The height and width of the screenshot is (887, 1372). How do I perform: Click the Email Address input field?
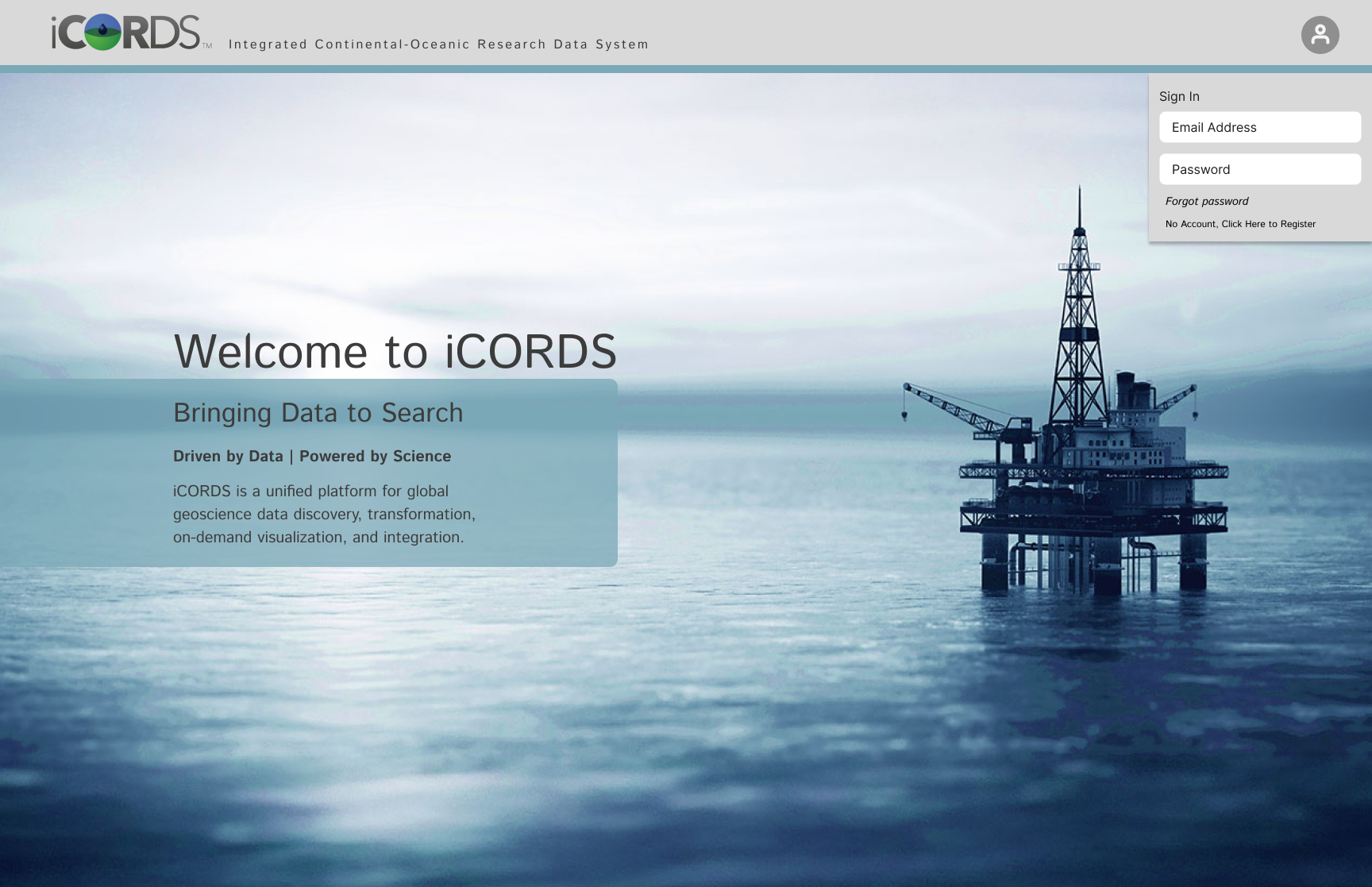(1260, 127)
